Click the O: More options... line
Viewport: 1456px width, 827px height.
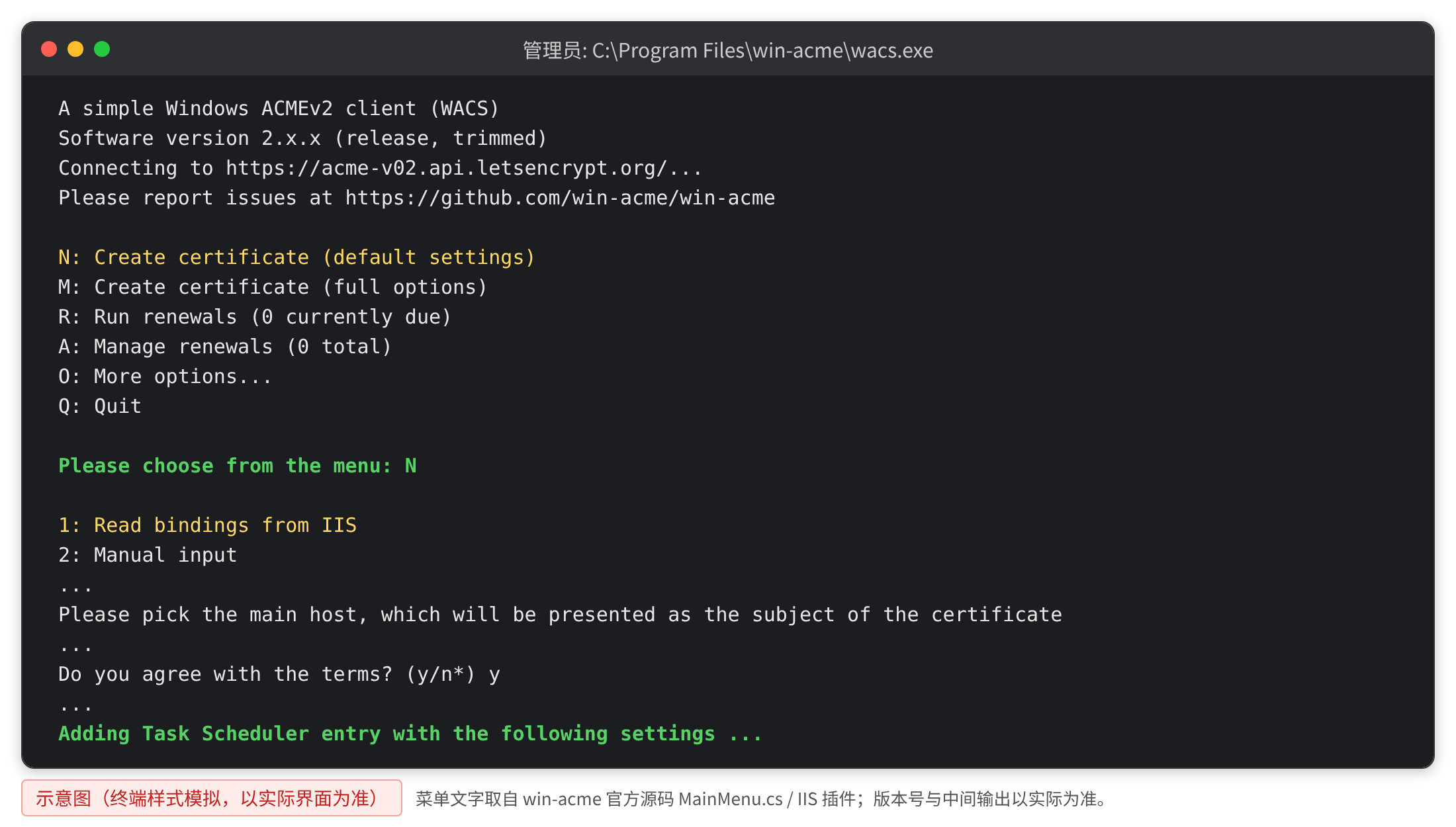(165, 376)
